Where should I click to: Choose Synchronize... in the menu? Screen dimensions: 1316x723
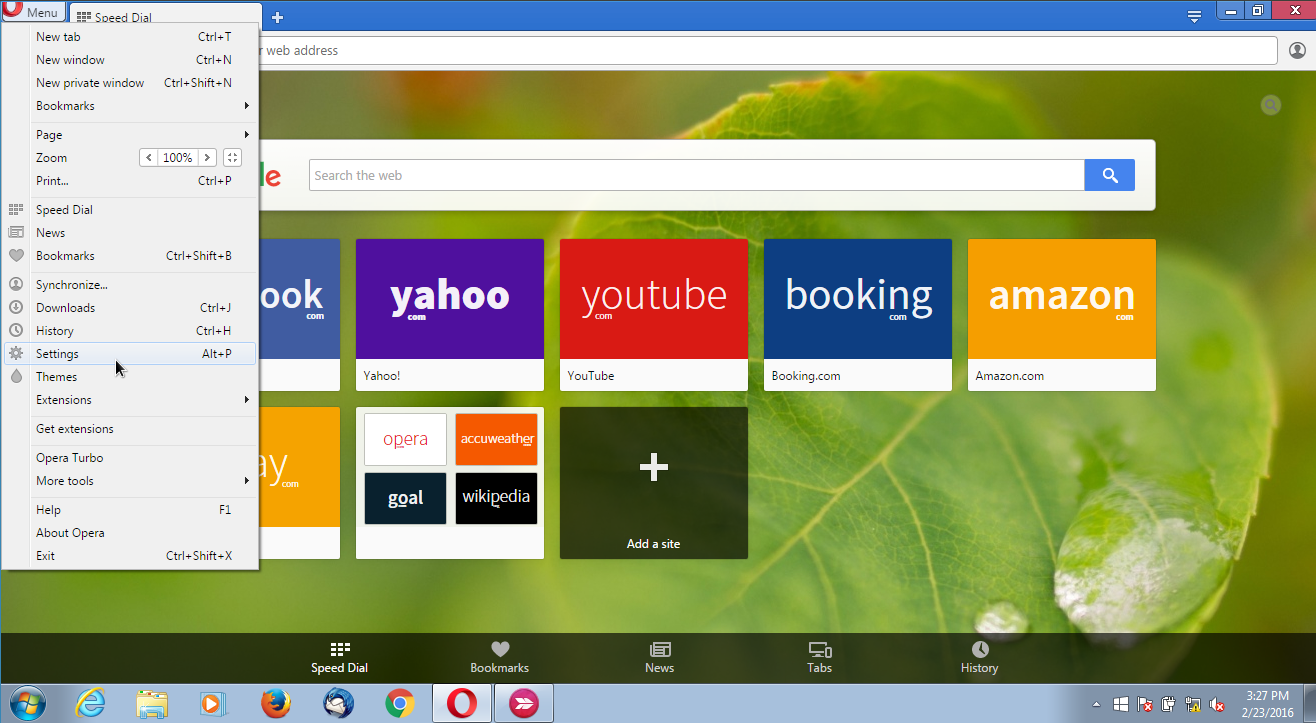coord(130,285)
